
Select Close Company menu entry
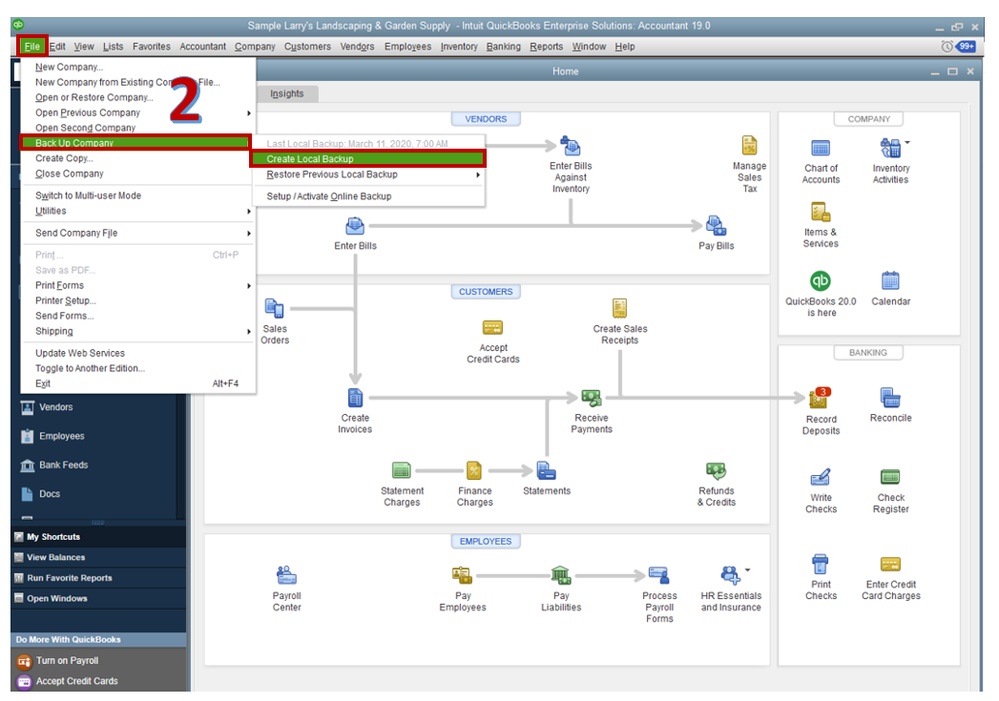click(x=138, y=173)
